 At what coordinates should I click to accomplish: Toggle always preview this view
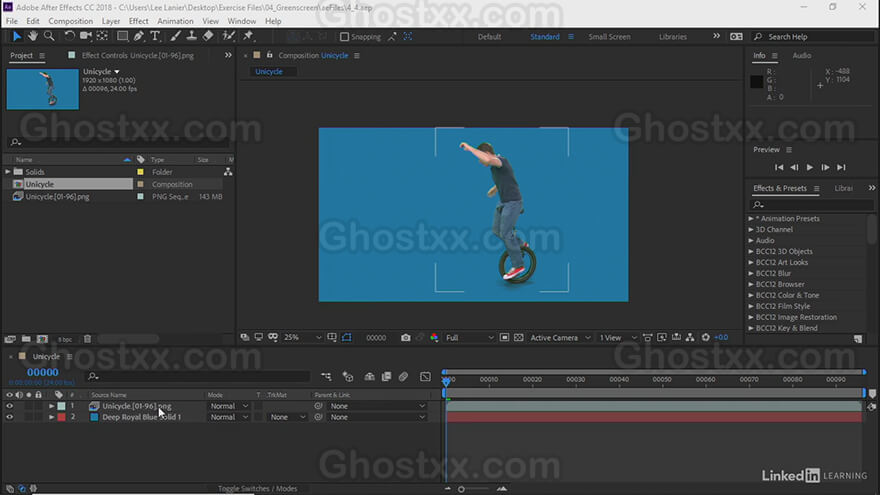click(245, 337)
